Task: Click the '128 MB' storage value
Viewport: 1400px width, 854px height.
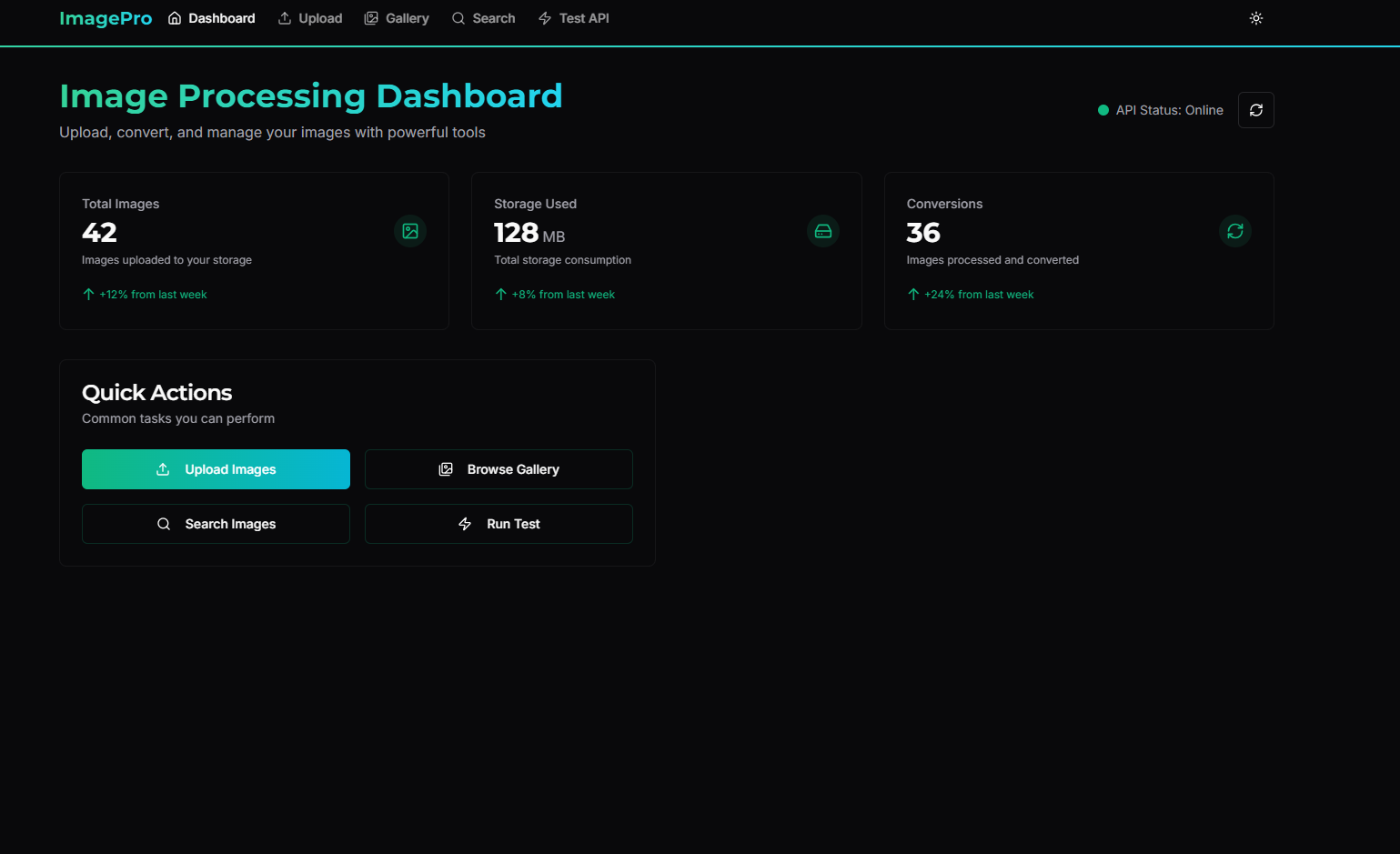Action: [529, 233]
